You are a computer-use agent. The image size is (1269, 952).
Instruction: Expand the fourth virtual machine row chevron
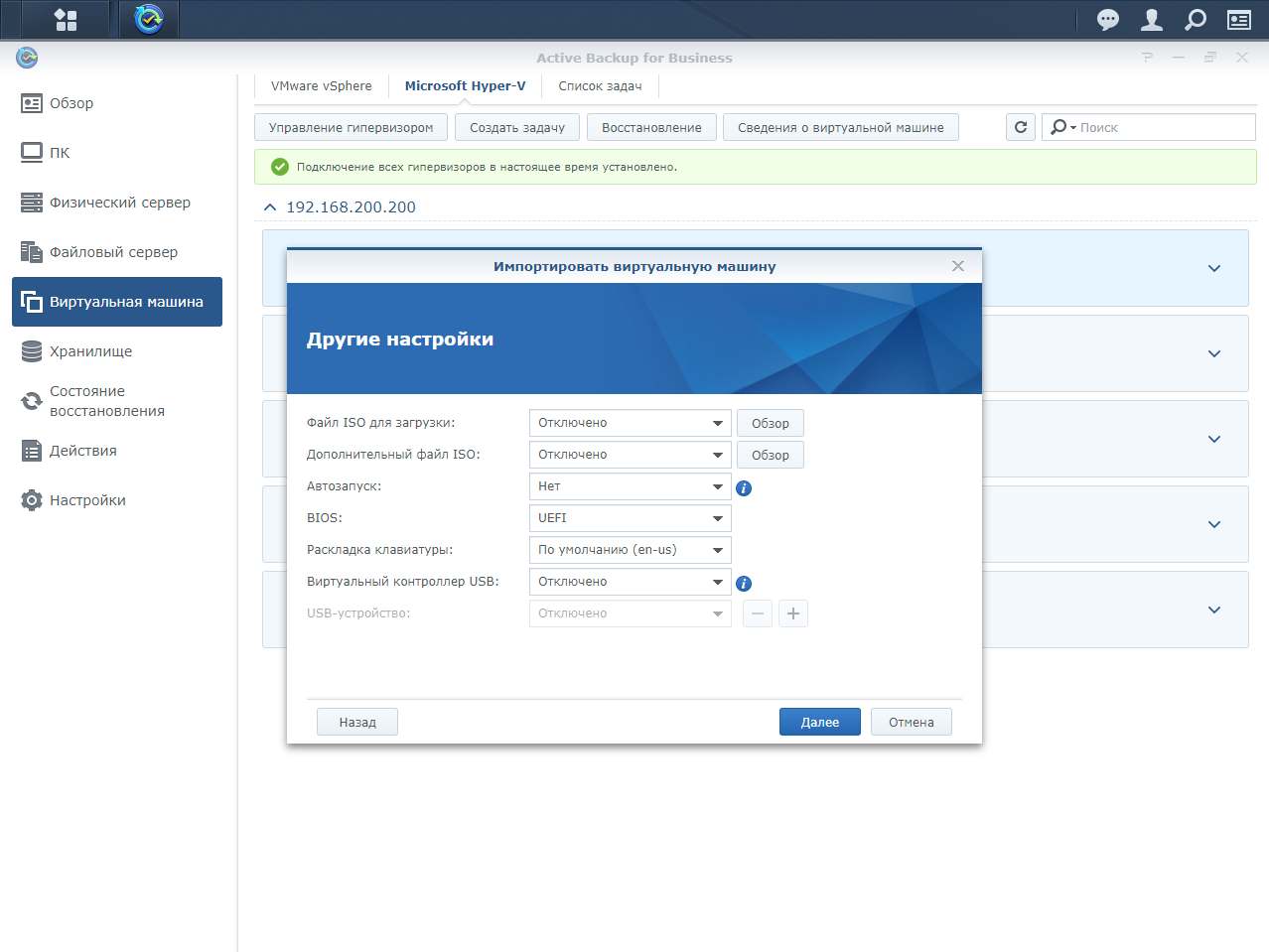(x=1214, y=524)
